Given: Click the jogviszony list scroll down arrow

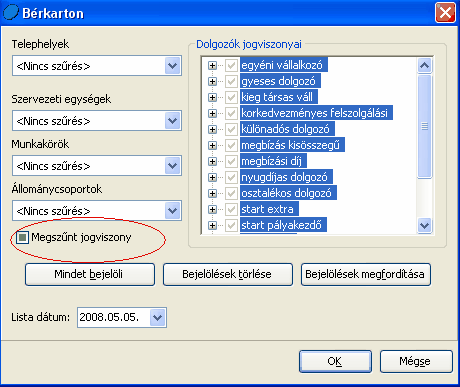Looking at the screenshot, I should tap(424, 225).
